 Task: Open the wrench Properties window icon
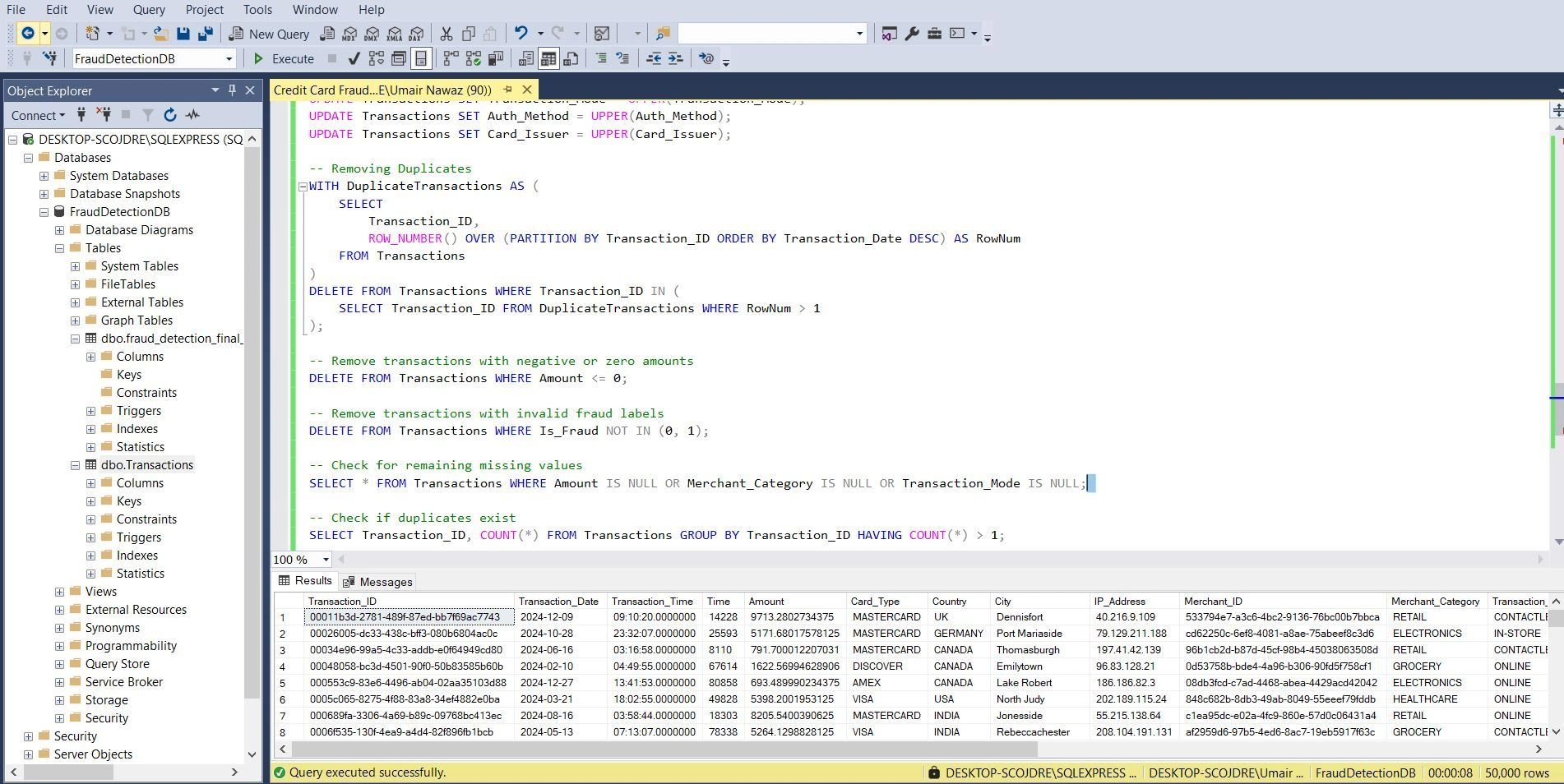tap(912, 34)
